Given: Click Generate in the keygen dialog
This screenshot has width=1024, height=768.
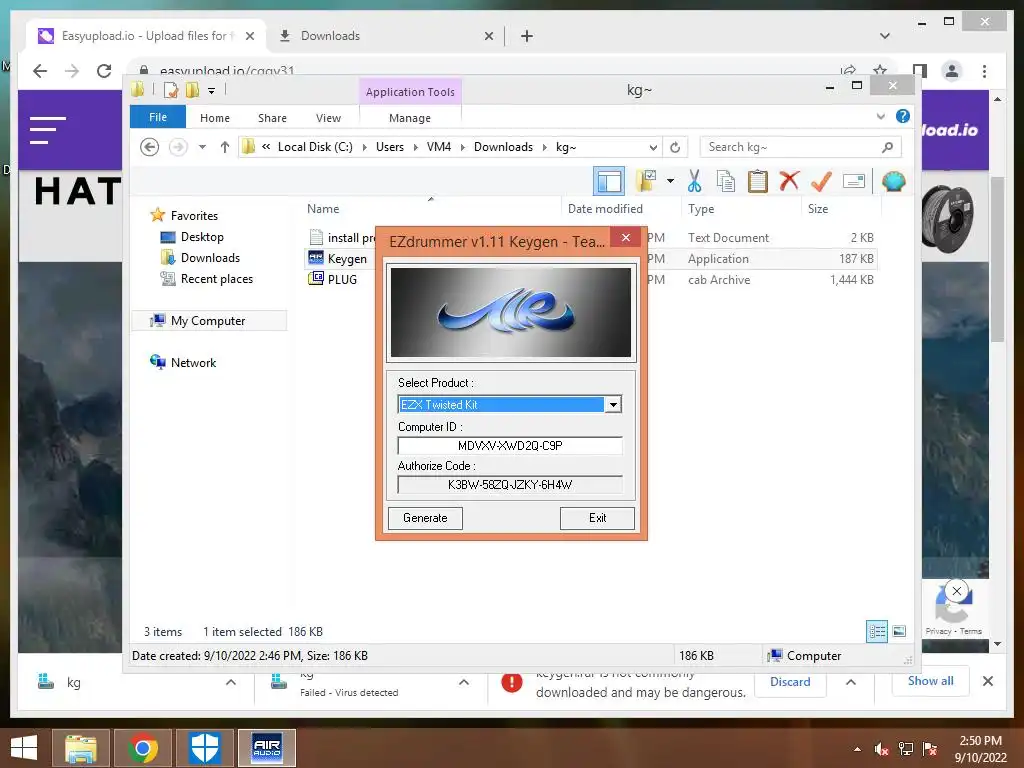Looking at the screenshot, I should point(425,518).
